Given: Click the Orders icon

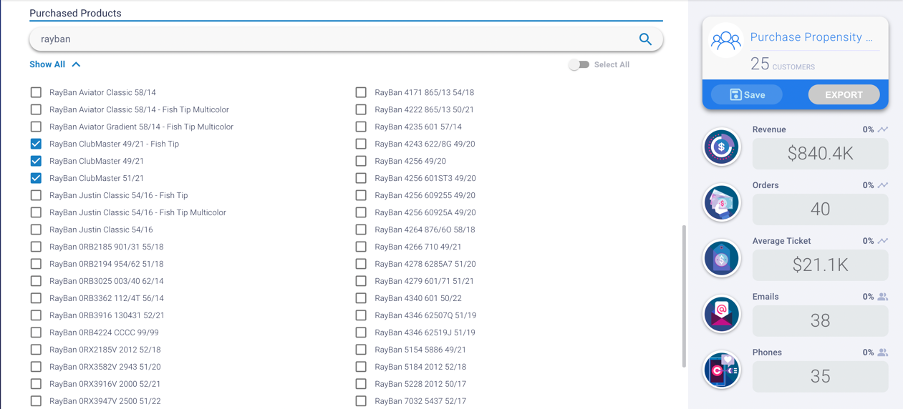Looking at the screenshot, I should (x=721, y=202).
